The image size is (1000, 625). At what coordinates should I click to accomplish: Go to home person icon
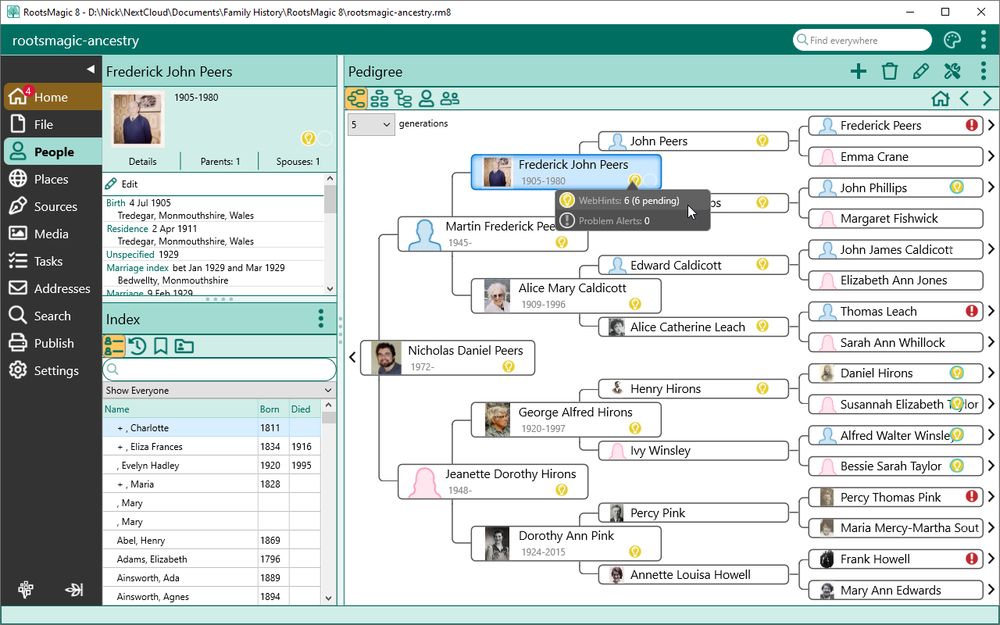pyautogui.click(x=940, y=99)
